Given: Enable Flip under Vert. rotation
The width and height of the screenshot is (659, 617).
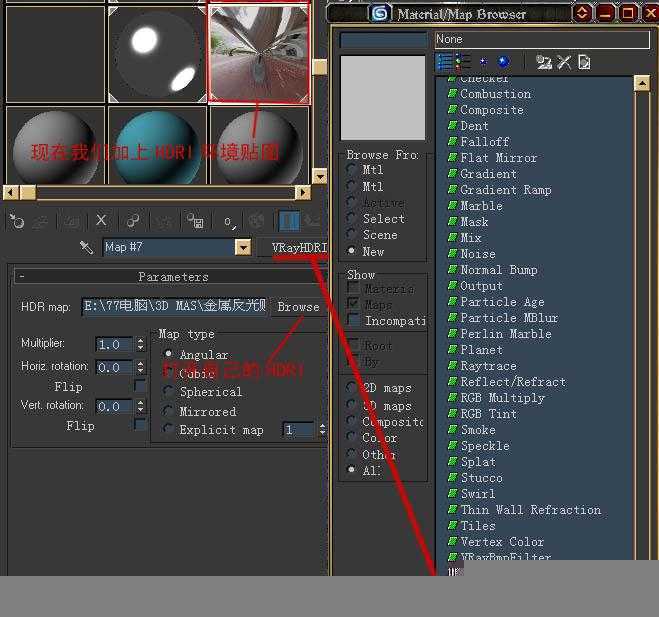Looking at the screenshot, I should pyautogui.click(x=140, y=425).
